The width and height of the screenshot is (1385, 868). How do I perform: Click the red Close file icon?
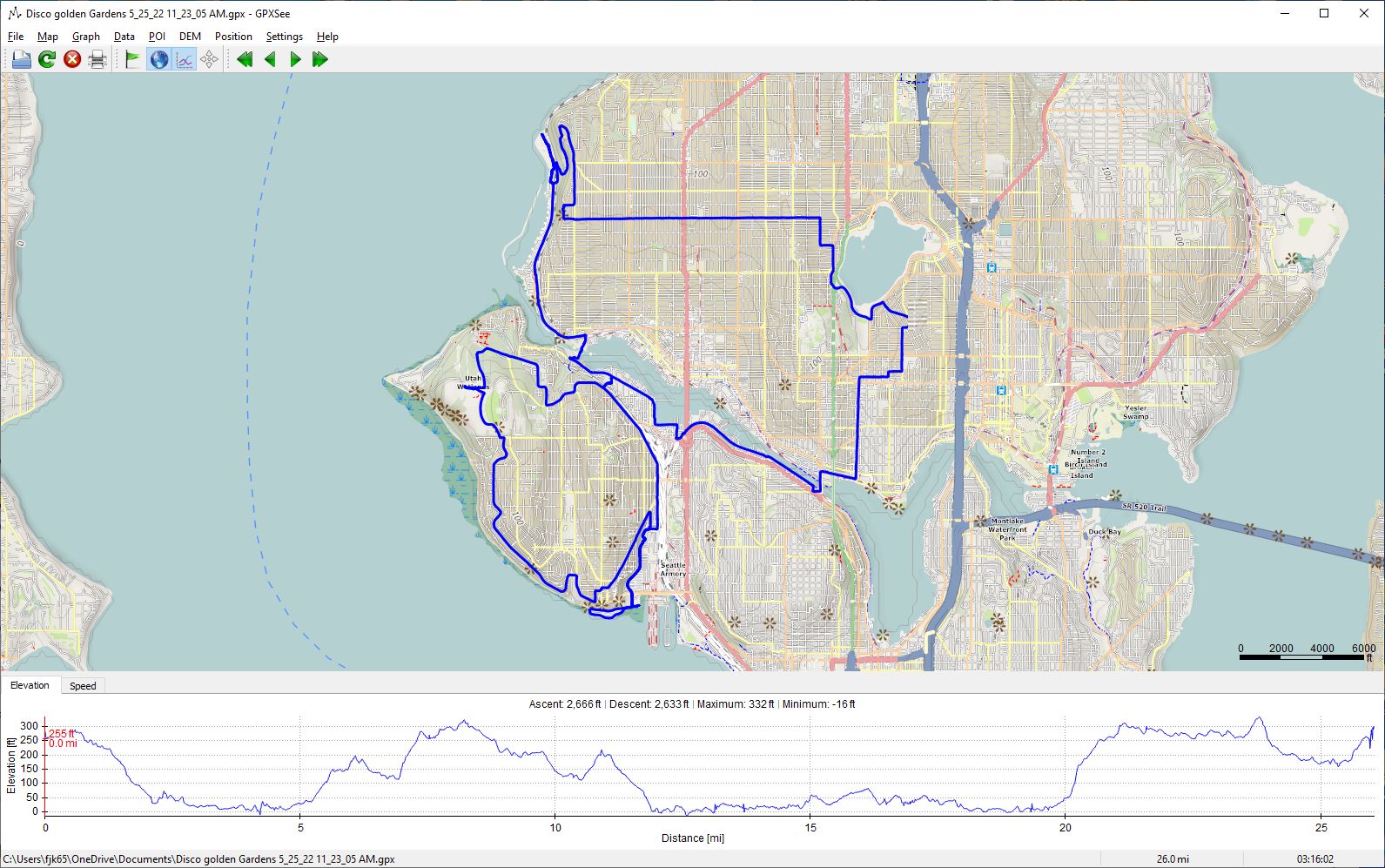(72, 59)
